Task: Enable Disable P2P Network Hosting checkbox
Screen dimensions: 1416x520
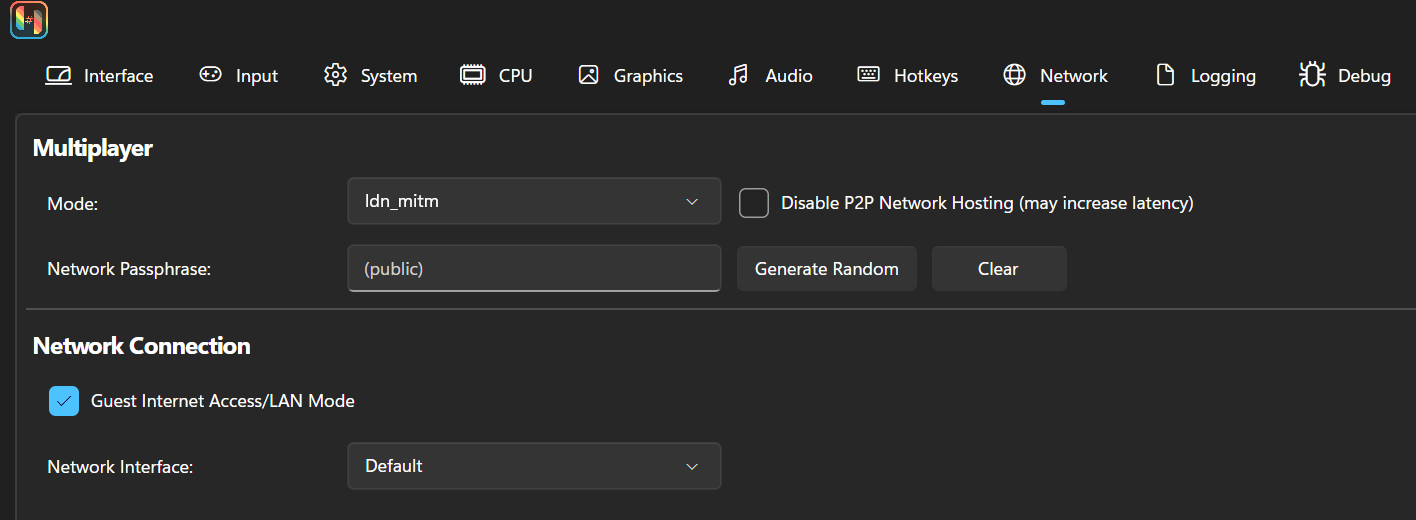Action: tap(754, 203)
